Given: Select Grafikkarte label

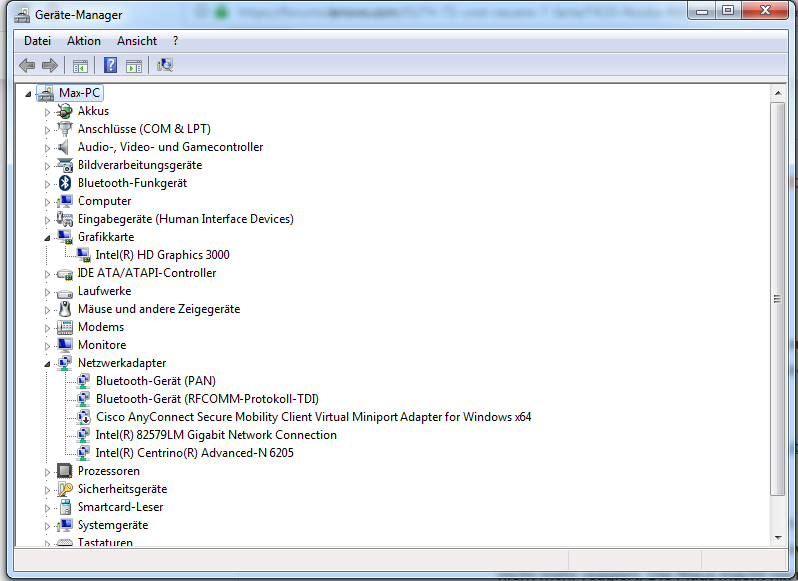Looking at the screenshot, I should click(106, 237).
